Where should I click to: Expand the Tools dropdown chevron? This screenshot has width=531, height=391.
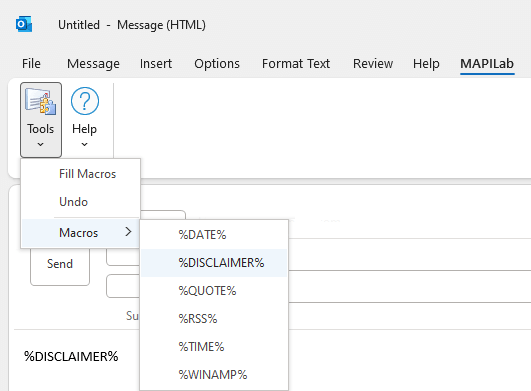coord(41,145)
